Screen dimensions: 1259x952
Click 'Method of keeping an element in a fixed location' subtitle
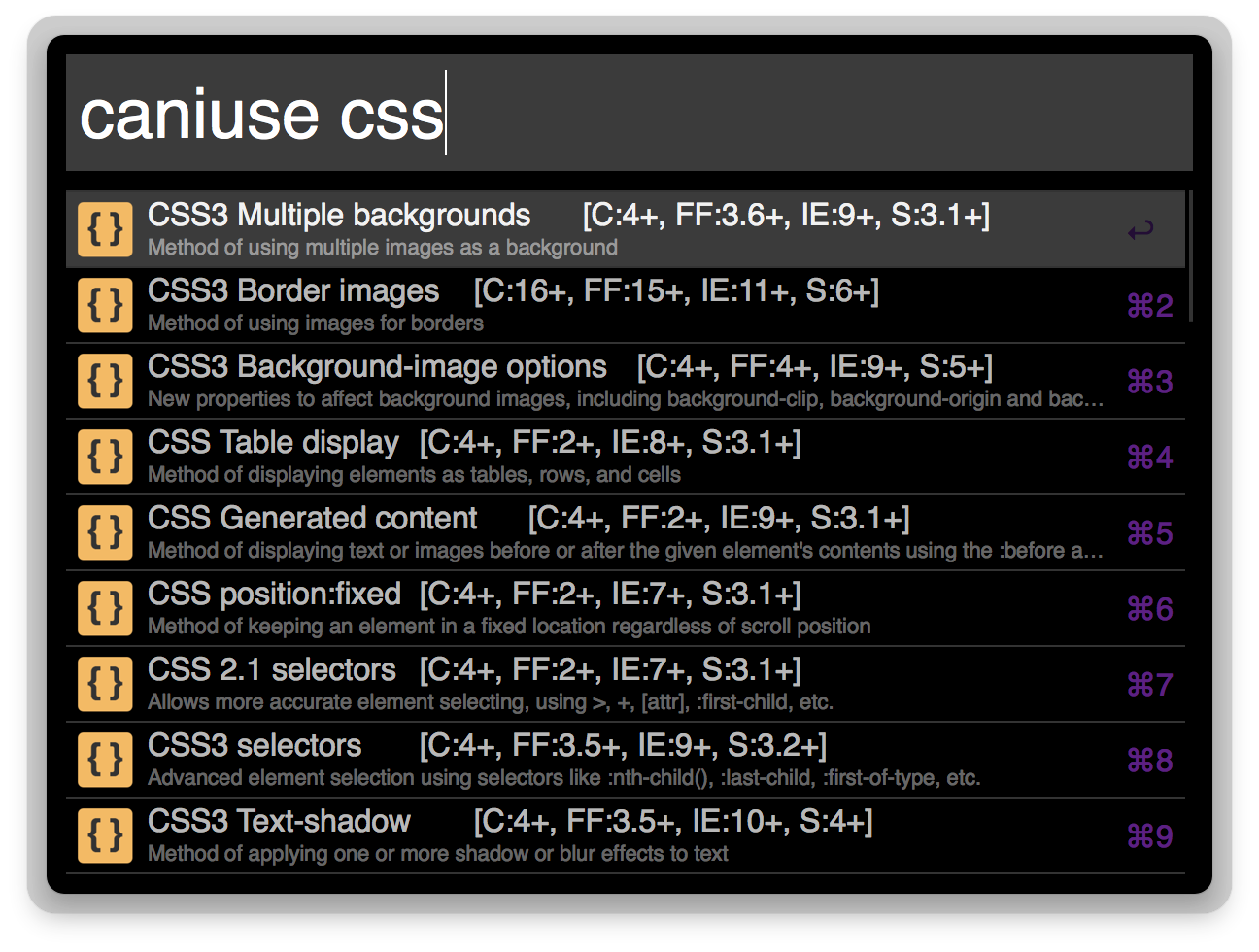(x=509, y=627)
